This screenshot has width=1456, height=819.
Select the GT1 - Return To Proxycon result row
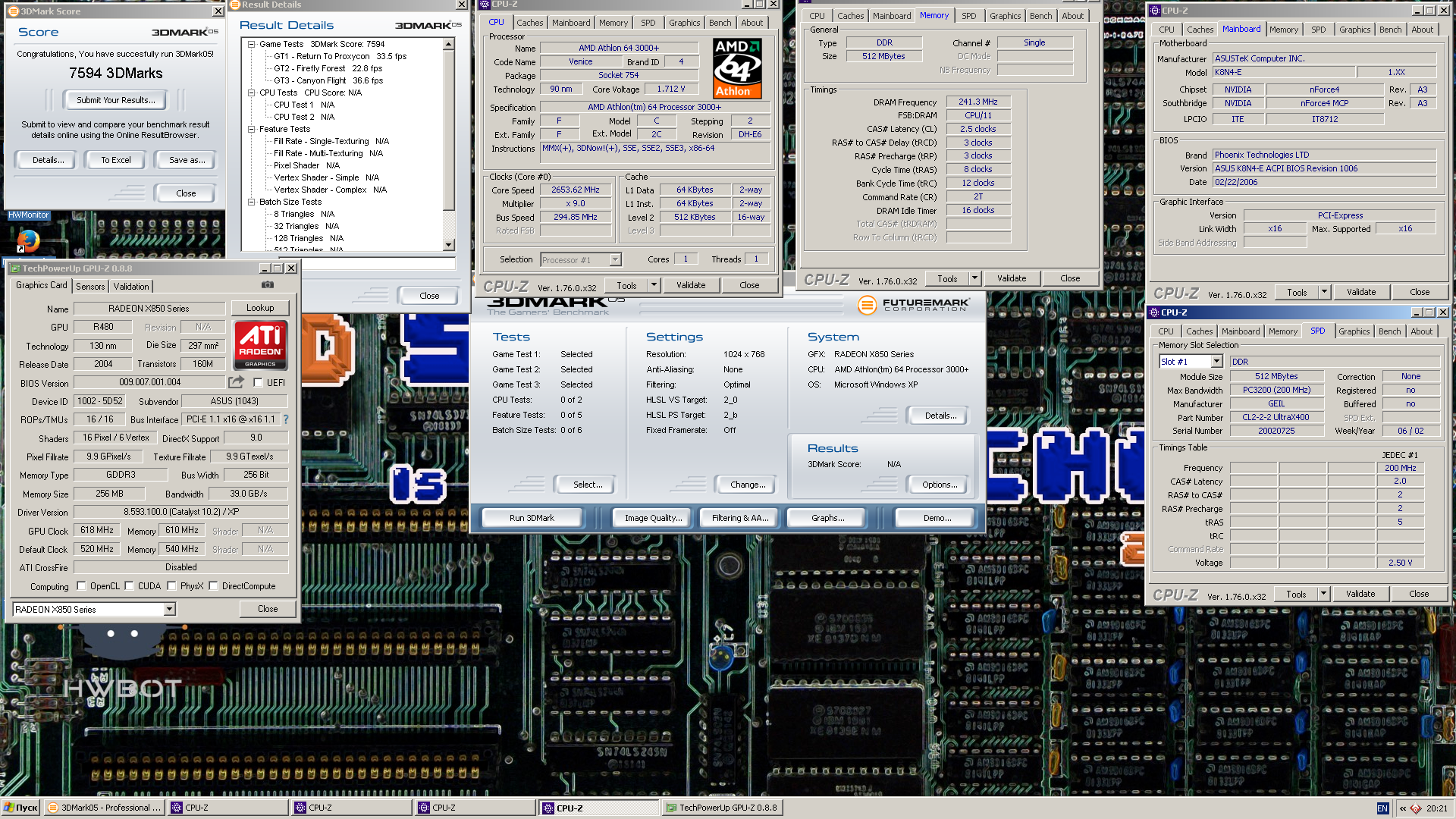pyautogui.click(x=340, y=56)
